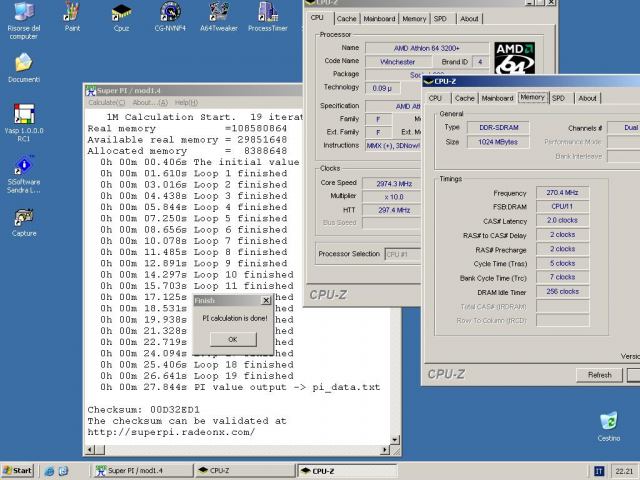Click the taskbar clock 22.21
640x480 pixels.
click(x=624, y=471)
